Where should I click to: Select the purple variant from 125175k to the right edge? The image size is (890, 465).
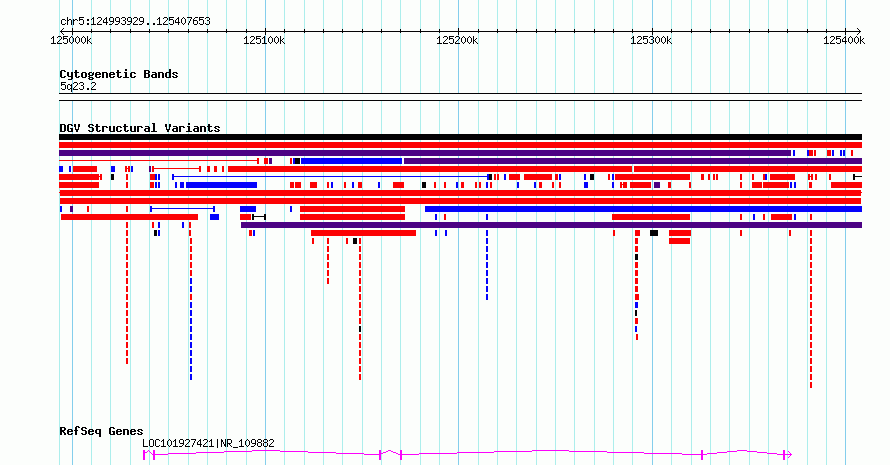pos(633,161)
